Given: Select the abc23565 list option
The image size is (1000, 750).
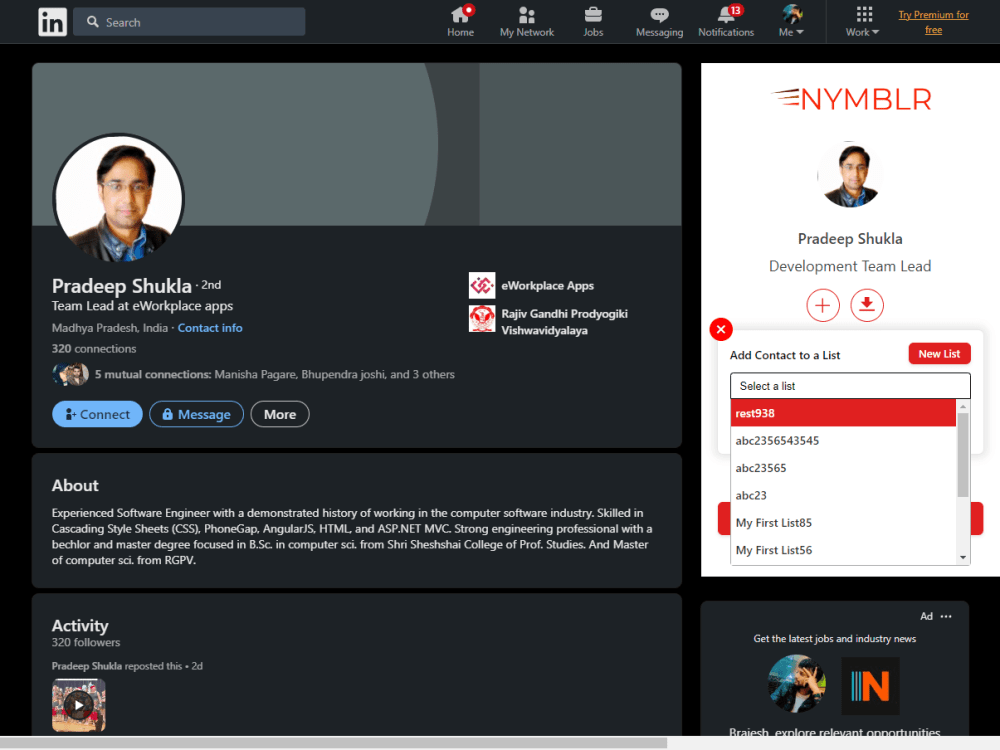Looking at the screenshot, I should pyautogui.click(x=843, y=468).
